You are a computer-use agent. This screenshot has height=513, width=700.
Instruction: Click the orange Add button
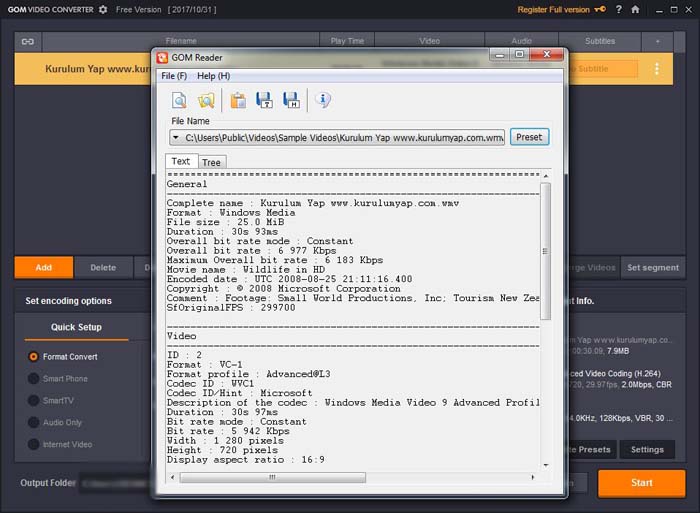[x=44, y=267]
